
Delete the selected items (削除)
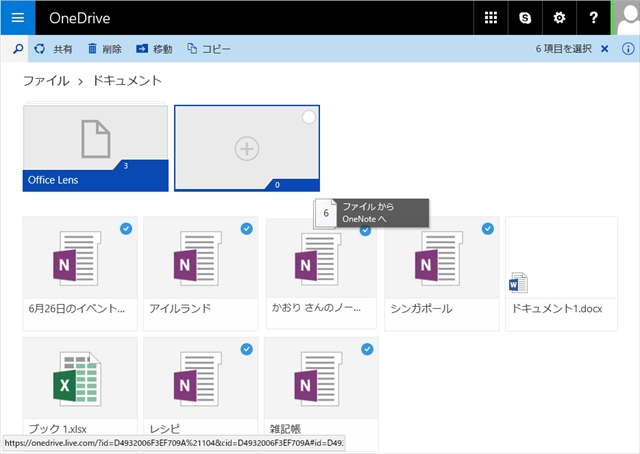pos(105,49)
